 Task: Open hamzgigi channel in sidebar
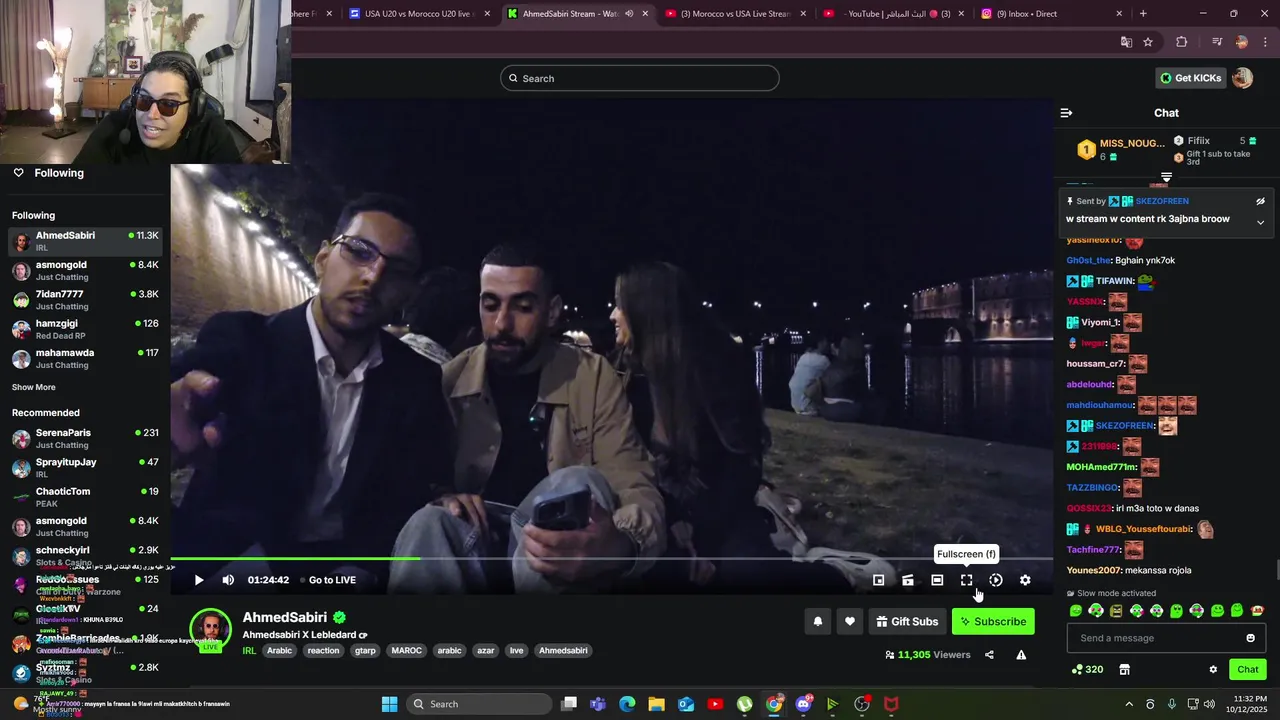[85, 329]
